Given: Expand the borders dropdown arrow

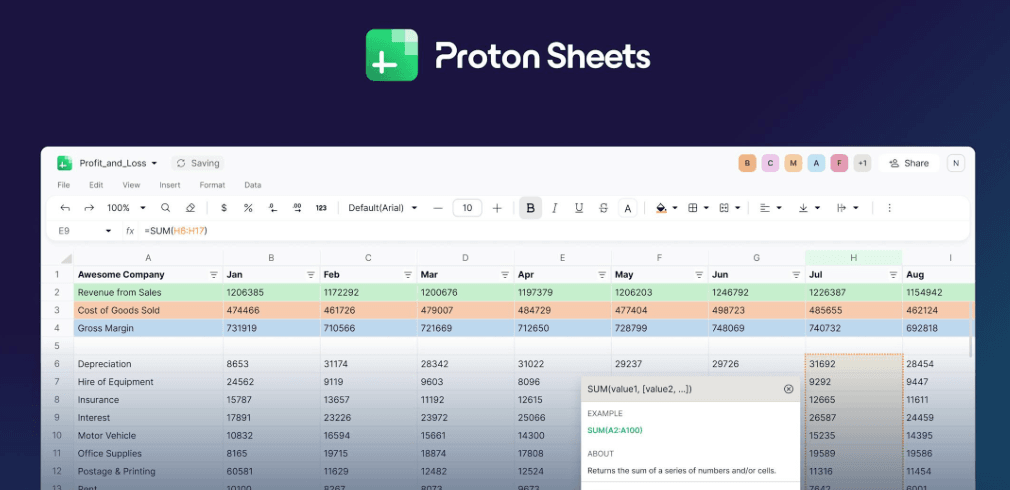Looking at the screenshot, I should coord(707,208).
